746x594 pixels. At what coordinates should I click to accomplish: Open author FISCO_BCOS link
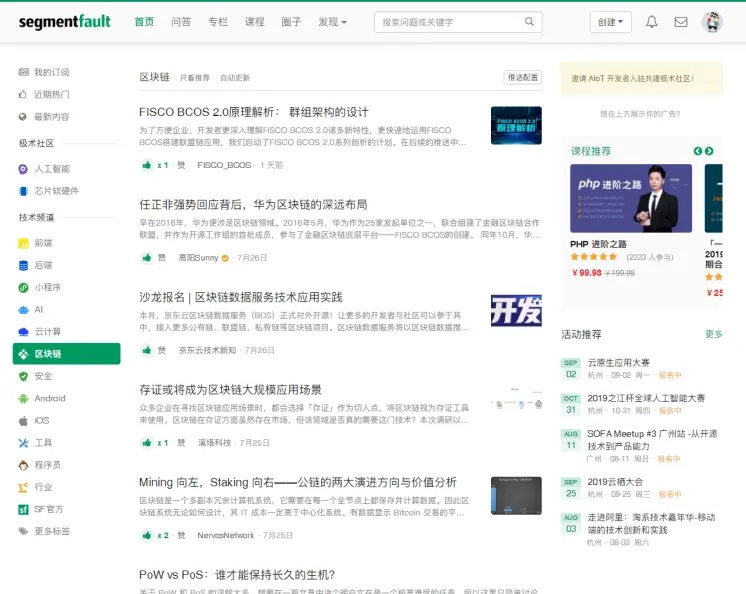(224, 165)
